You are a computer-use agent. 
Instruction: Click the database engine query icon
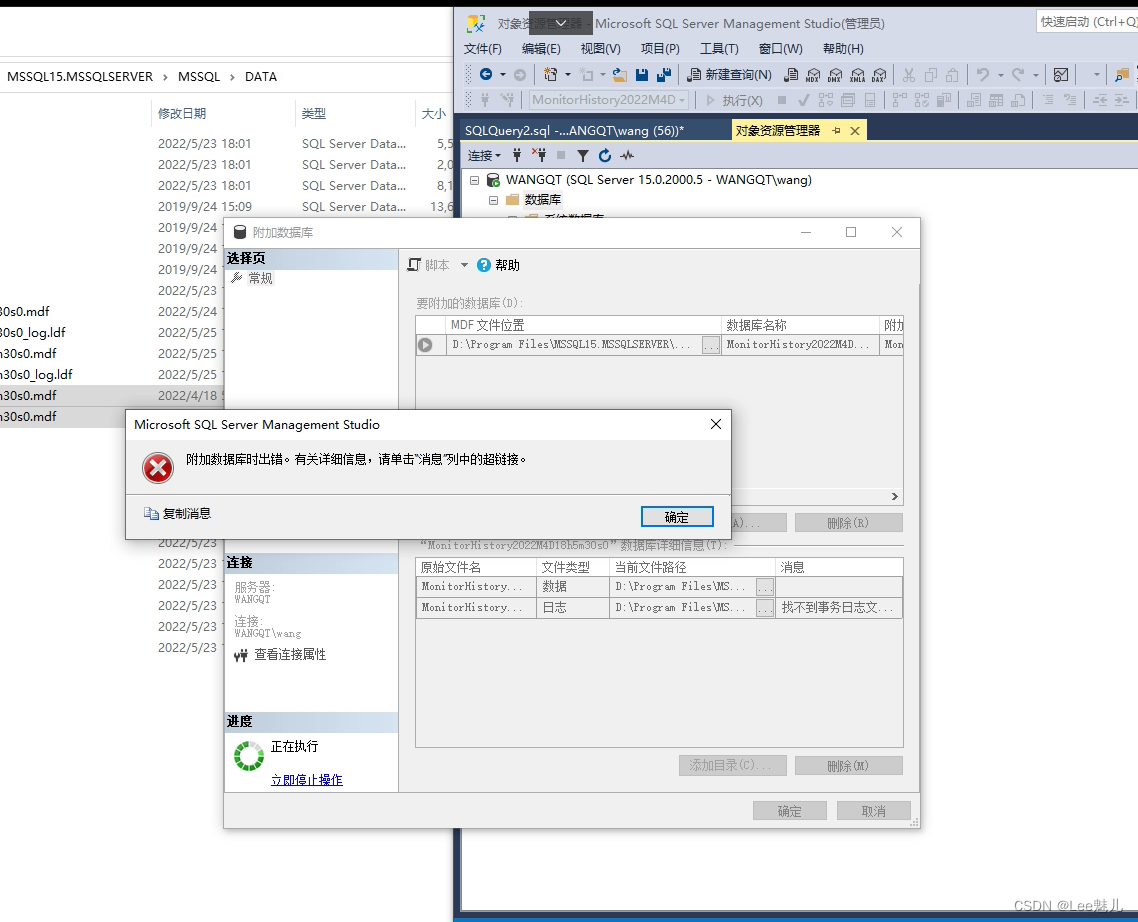tap(791, 74)
